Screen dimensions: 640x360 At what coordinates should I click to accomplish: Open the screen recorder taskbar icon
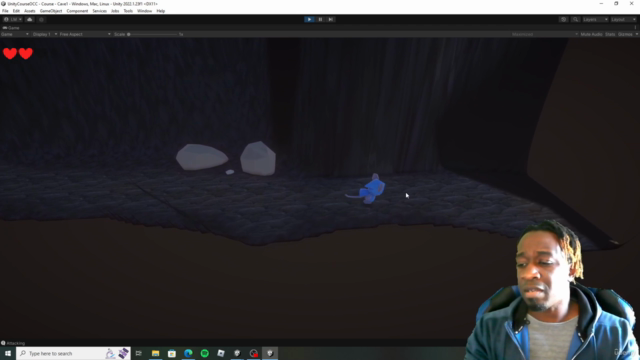[x=254, y=353]
